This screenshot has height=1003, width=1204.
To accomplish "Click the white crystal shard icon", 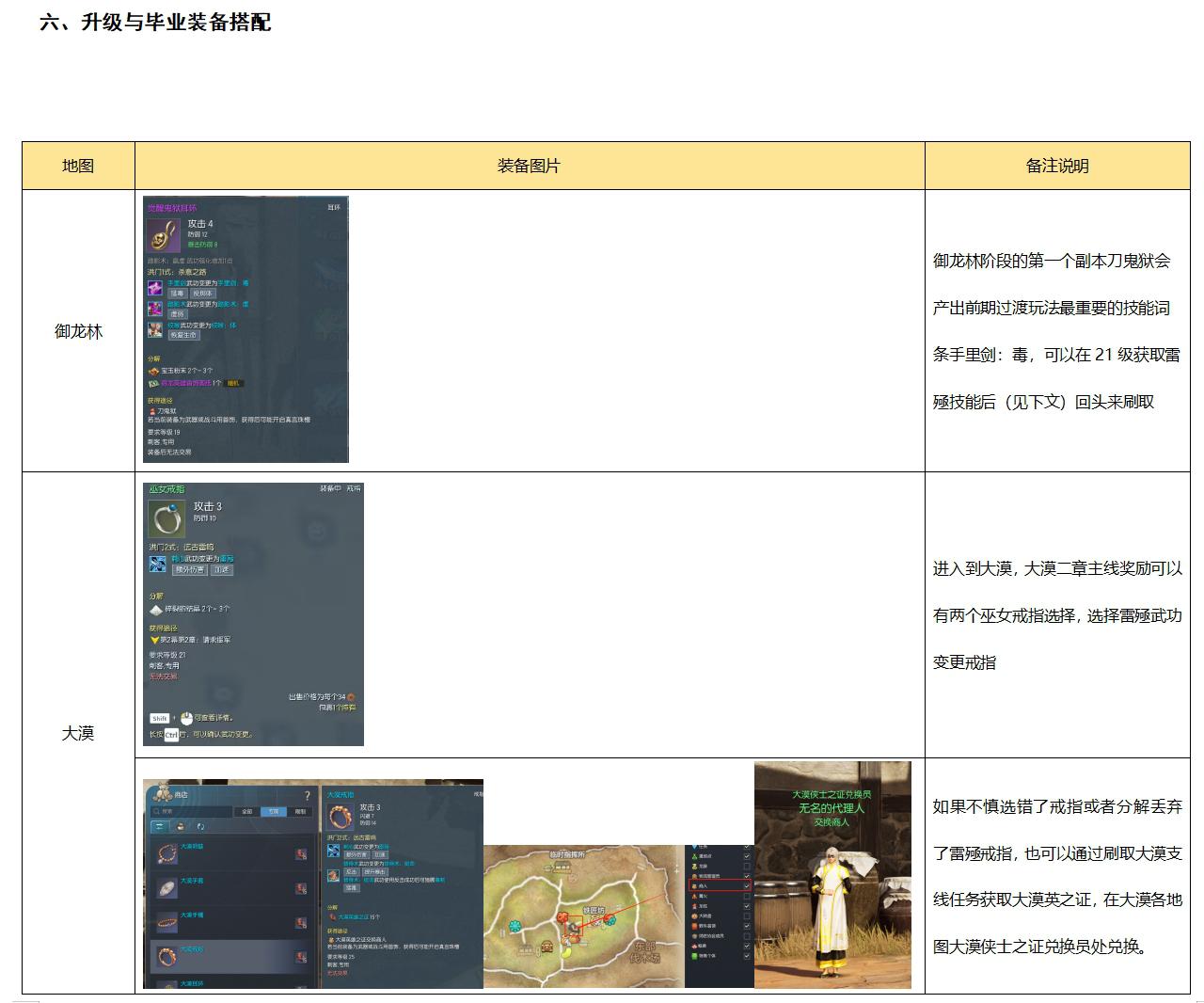I will click(x=156, y=611).
